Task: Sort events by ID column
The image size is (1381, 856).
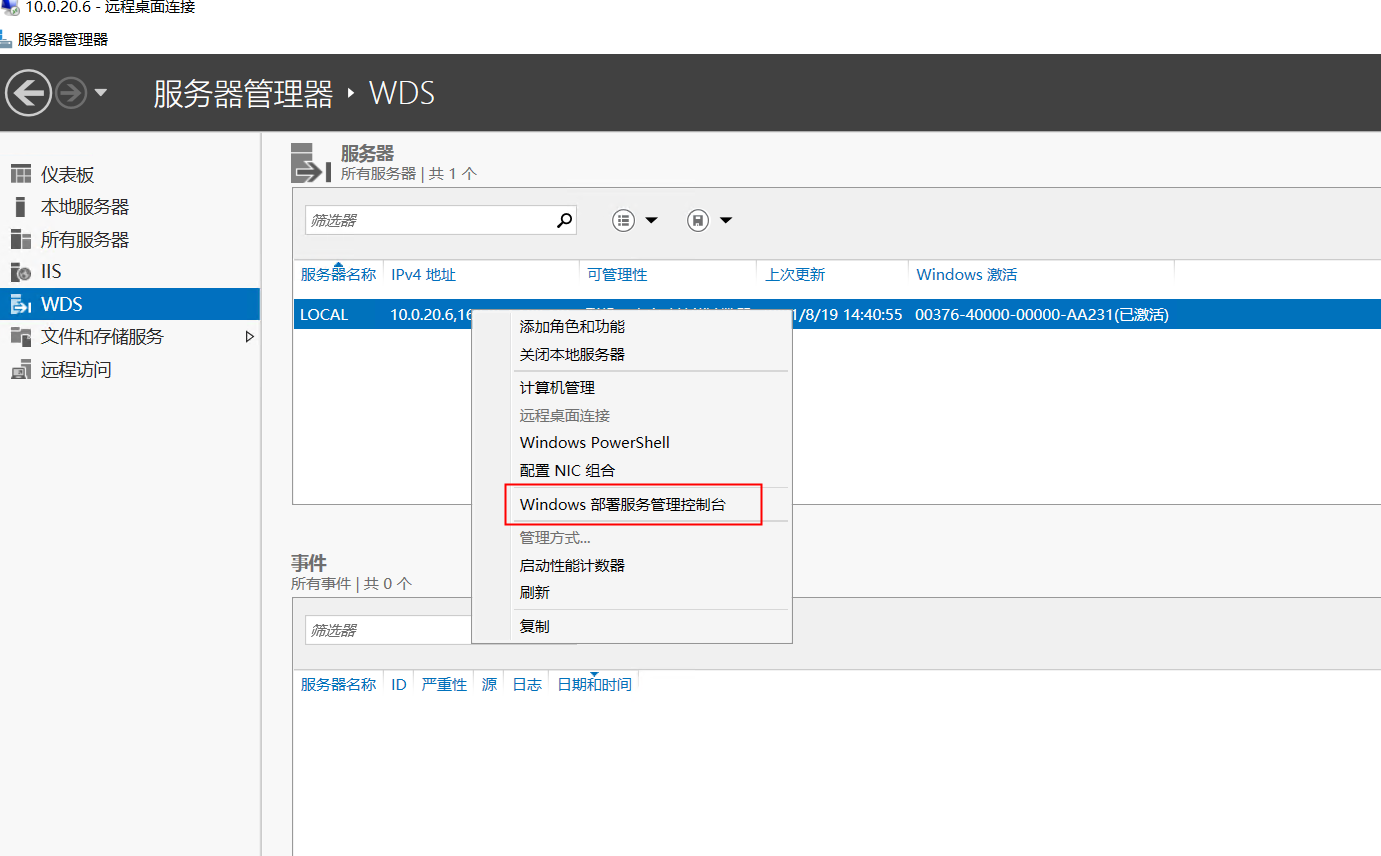Action: click(x=399, y=685)
